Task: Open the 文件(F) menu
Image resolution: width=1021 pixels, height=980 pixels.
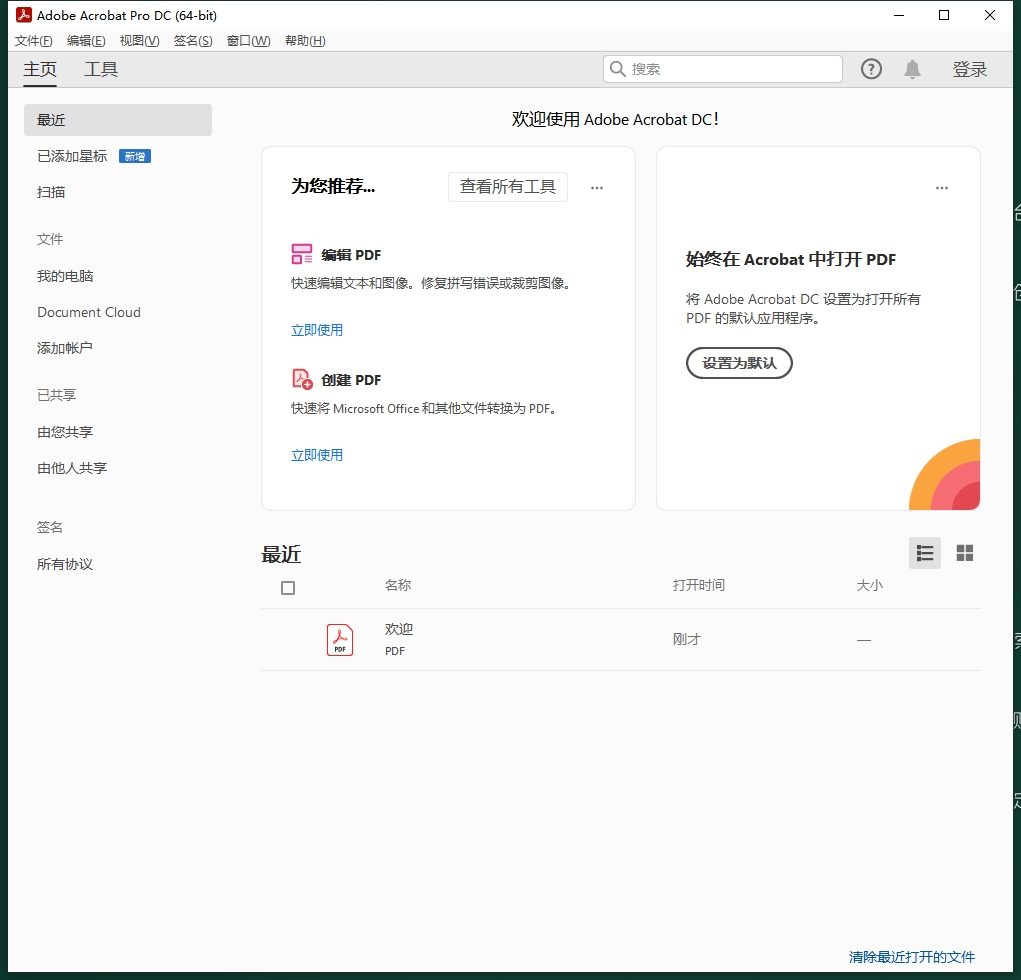Action: coord(34,41)
